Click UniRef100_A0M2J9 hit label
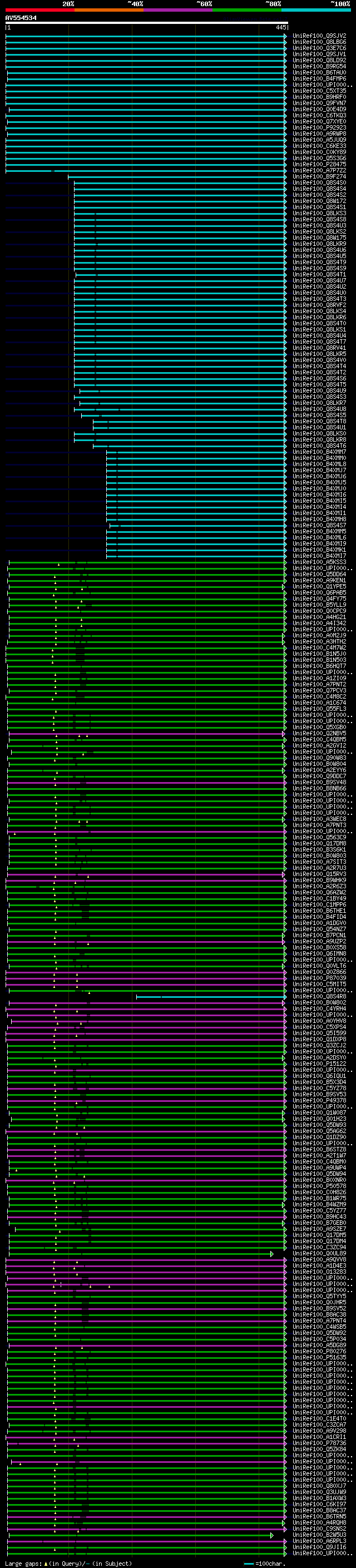 coord(319,635)
